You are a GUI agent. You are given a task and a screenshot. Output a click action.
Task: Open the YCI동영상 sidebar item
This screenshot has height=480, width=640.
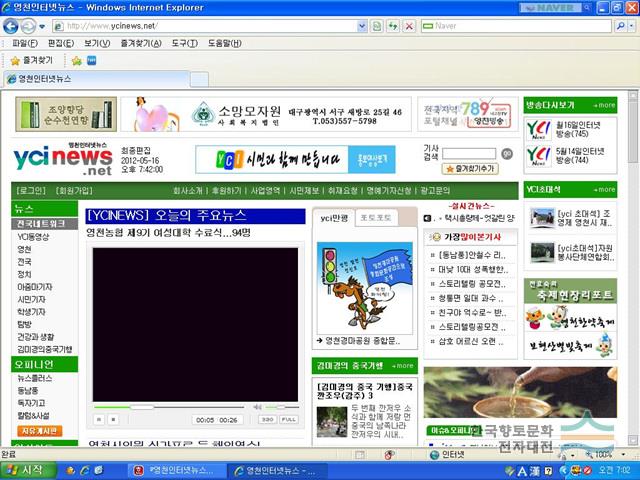tap(33, 237)
